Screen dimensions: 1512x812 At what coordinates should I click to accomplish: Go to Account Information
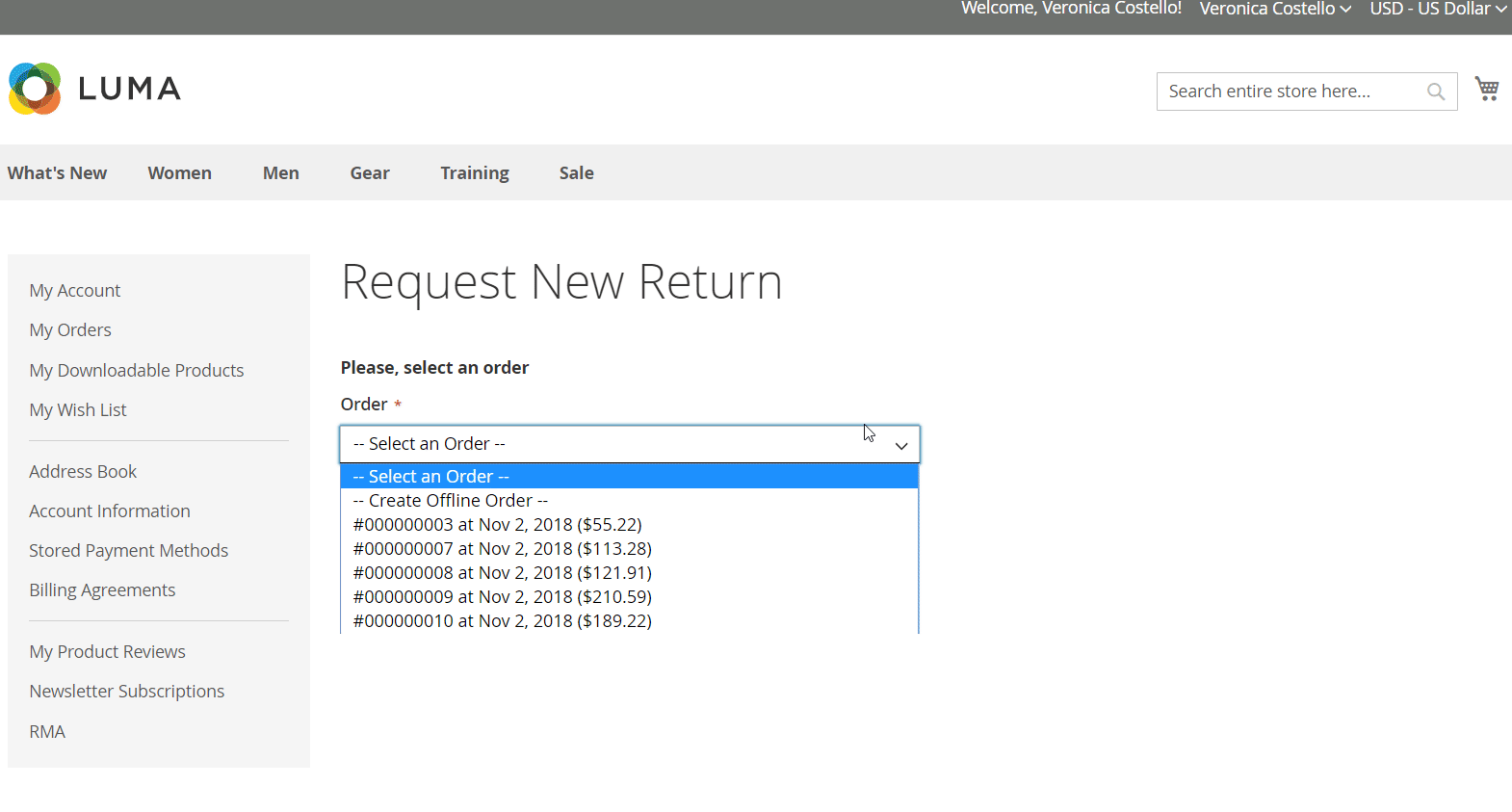[110, 511]
